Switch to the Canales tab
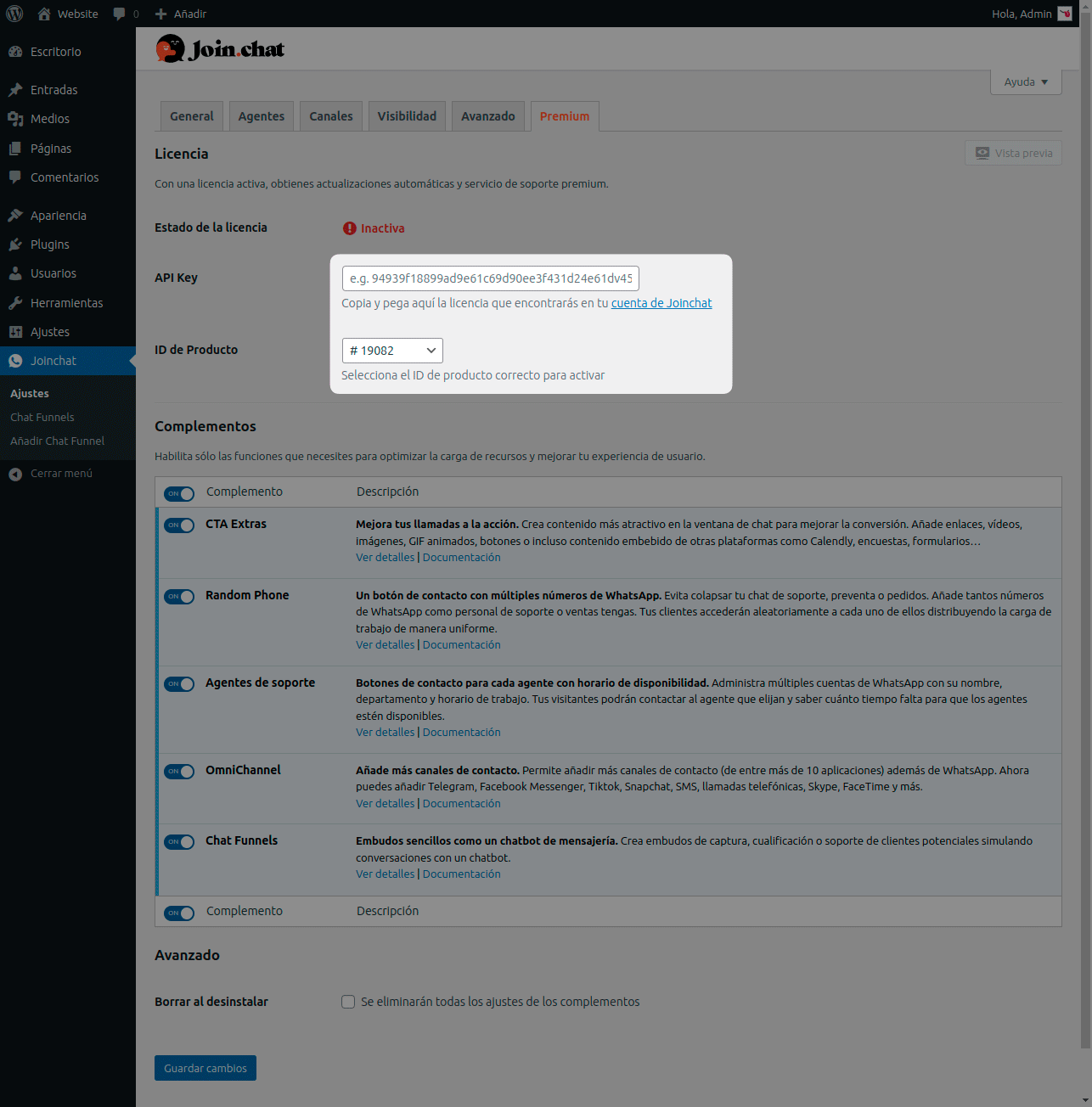The width and height of the screenshot is (1092, 1107). point(330,116)
